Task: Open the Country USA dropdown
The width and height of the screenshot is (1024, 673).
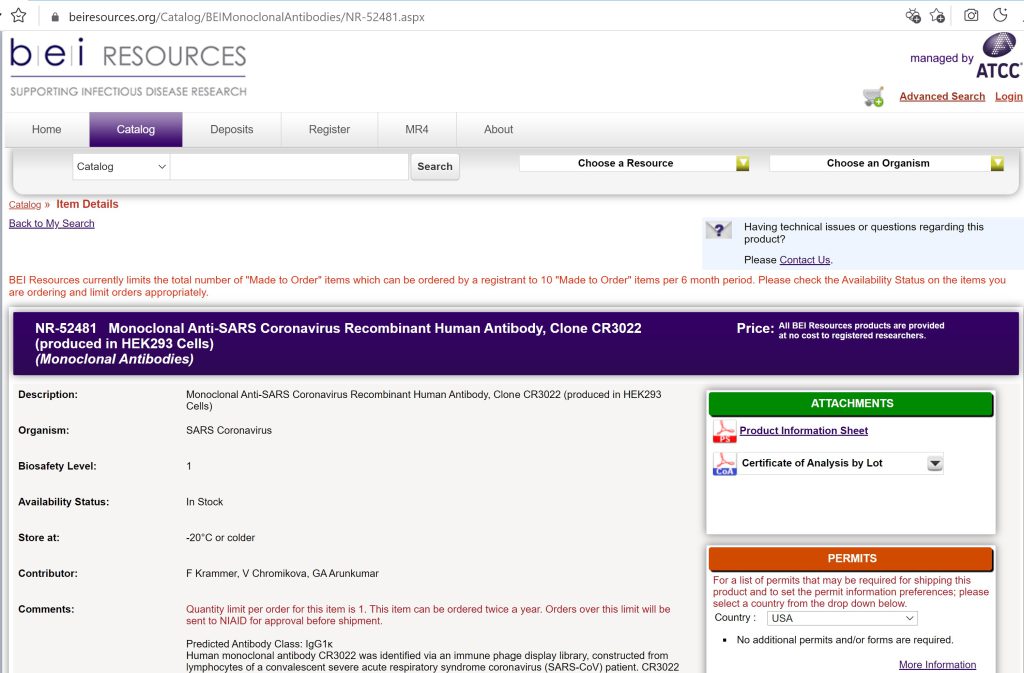Action: tap(842, 618)
